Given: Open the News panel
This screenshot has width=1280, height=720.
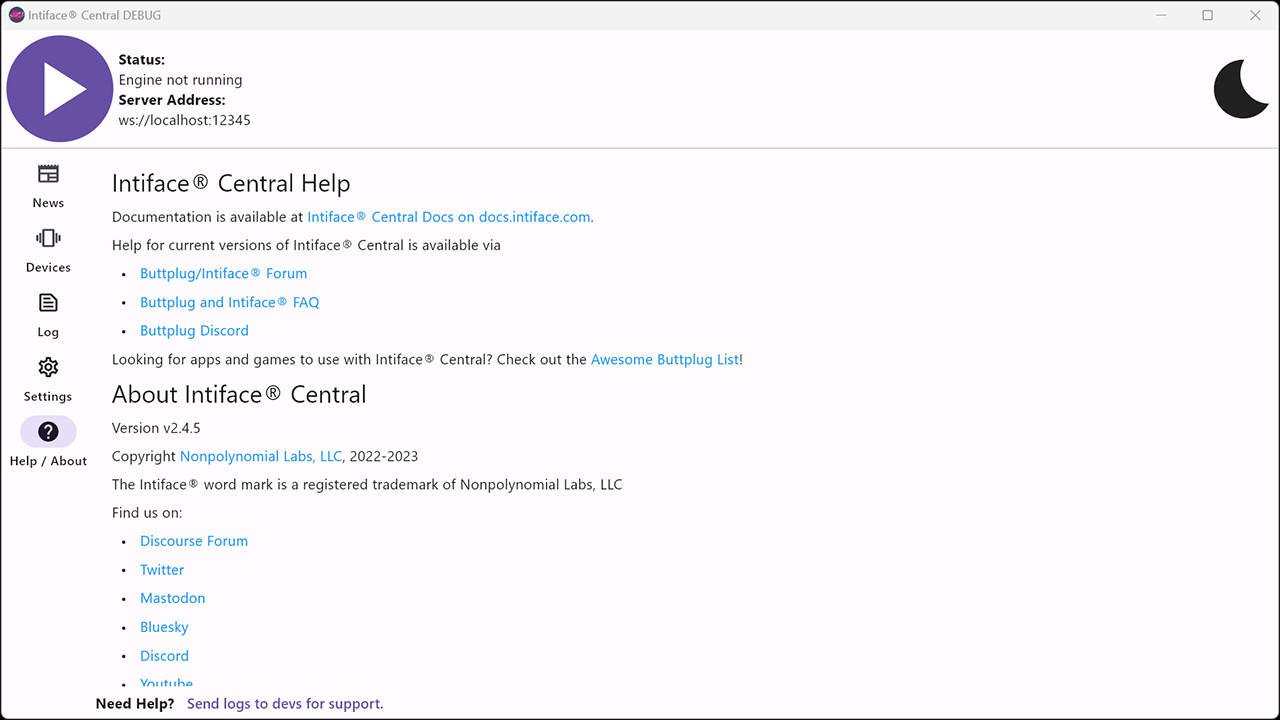Looking at the screenshot, I should pos(47,186).
